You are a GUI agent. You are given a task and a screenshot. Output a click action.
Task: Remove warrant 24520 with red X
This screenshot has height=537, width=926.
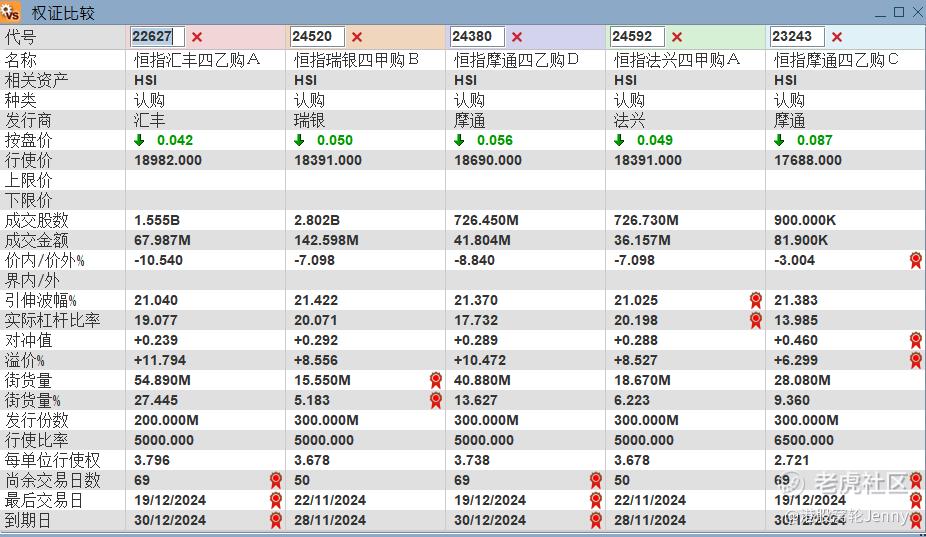tap(357, 37)
